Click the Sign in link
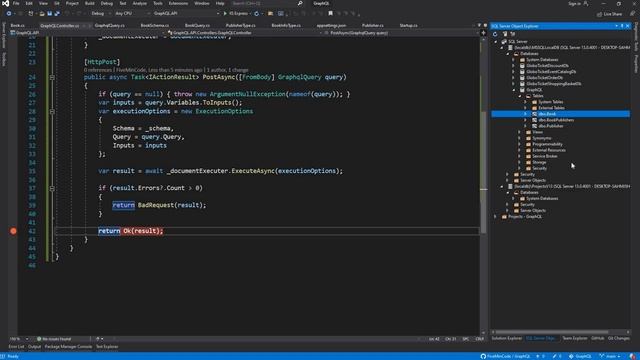640x360 pixels. tap(574, 3)
